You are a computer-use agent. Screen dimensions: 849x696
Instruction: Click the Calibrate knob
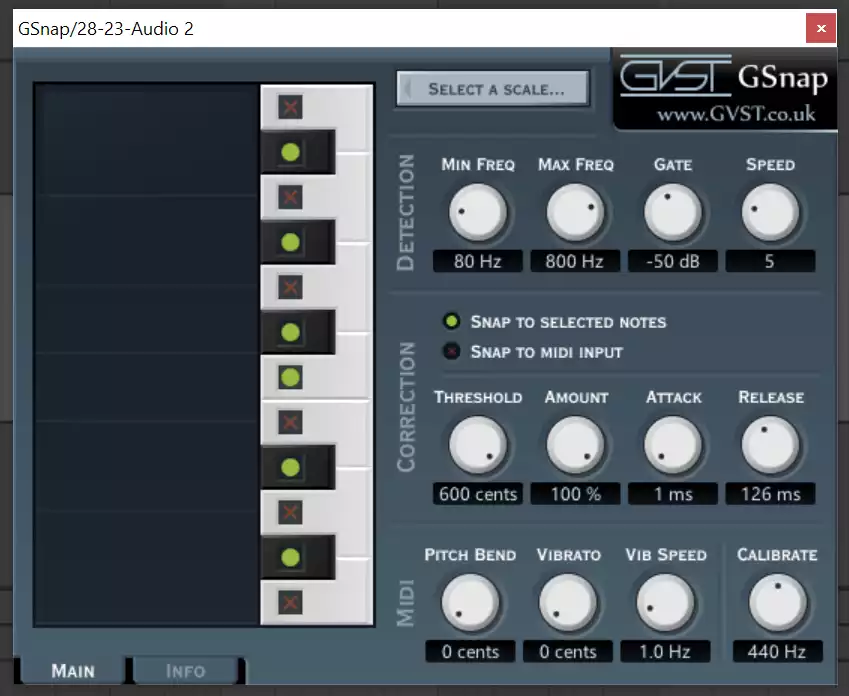pos(777,602)
